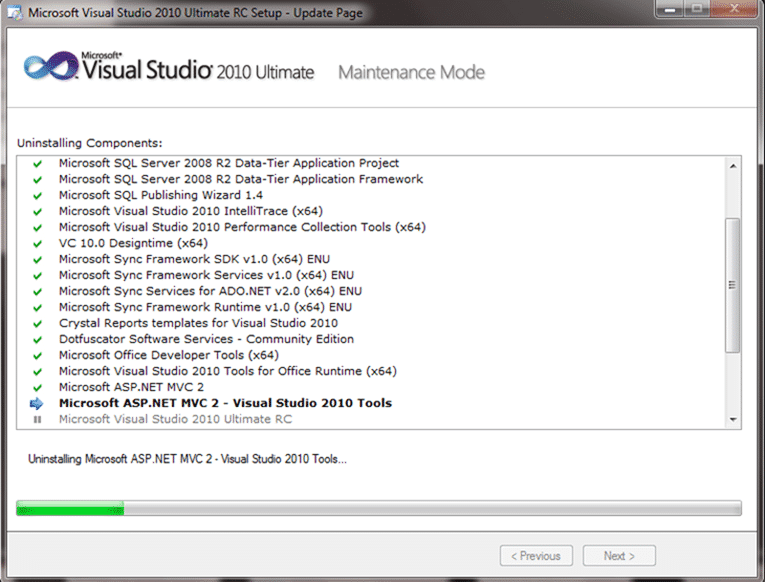
Task: Click checkmark beside Crystal Reports templates
Action: tap(37, 324)
